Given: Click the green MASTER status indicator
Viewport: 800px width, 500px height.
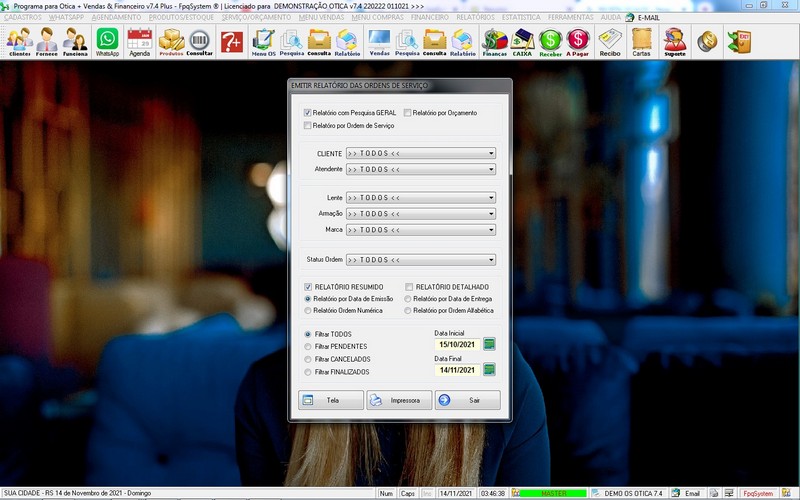Looking at the screenshot, I should pyautogui.click(x=554, y=493).
